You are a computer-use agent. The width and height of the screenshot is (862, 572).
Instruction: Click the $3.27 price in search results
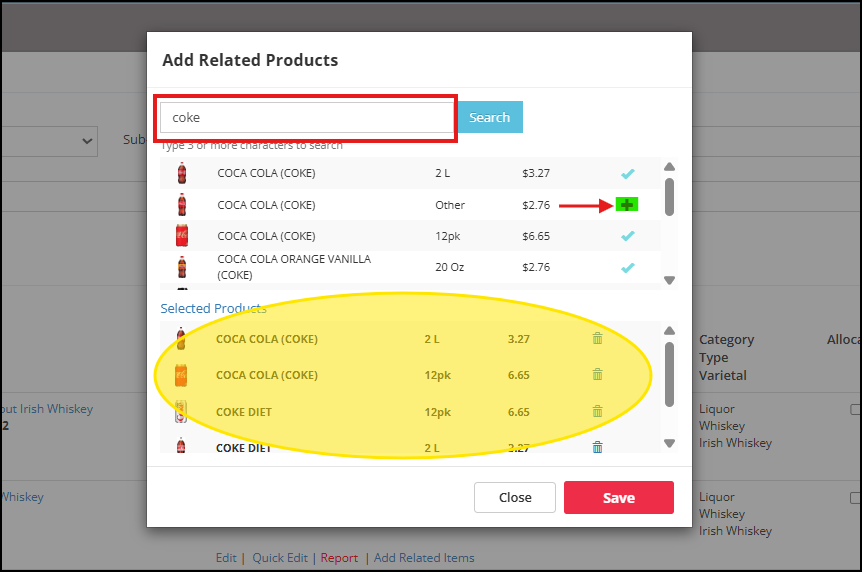point(536,173)
